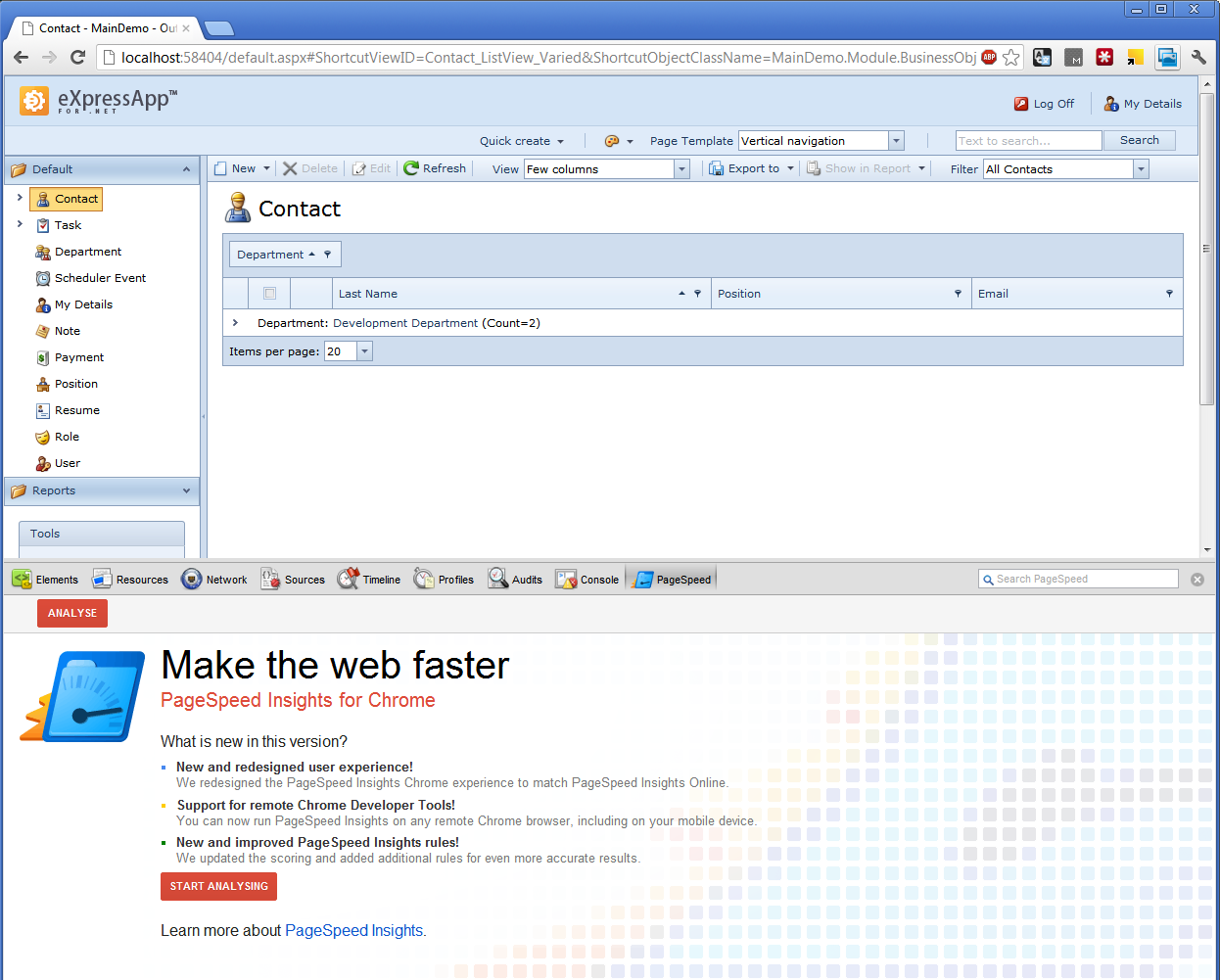Tick the select-all checkbox in grid header
The image size is (1220, 980).
point(269,294)
